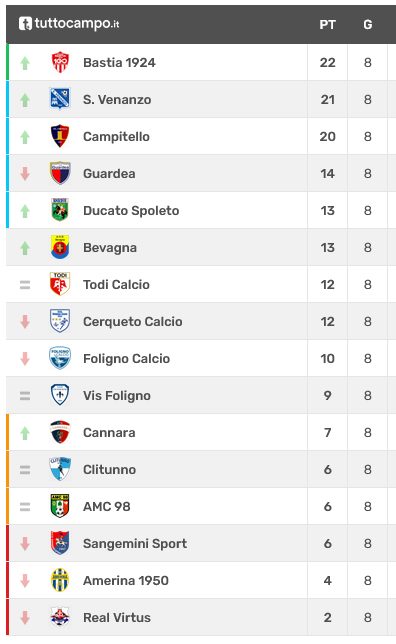Image resolution: width=396 pixels, height=644 pixels.
Task: Click Bastia 1924 points value 22
Action: pyautogui.click(x=327, y=62)
